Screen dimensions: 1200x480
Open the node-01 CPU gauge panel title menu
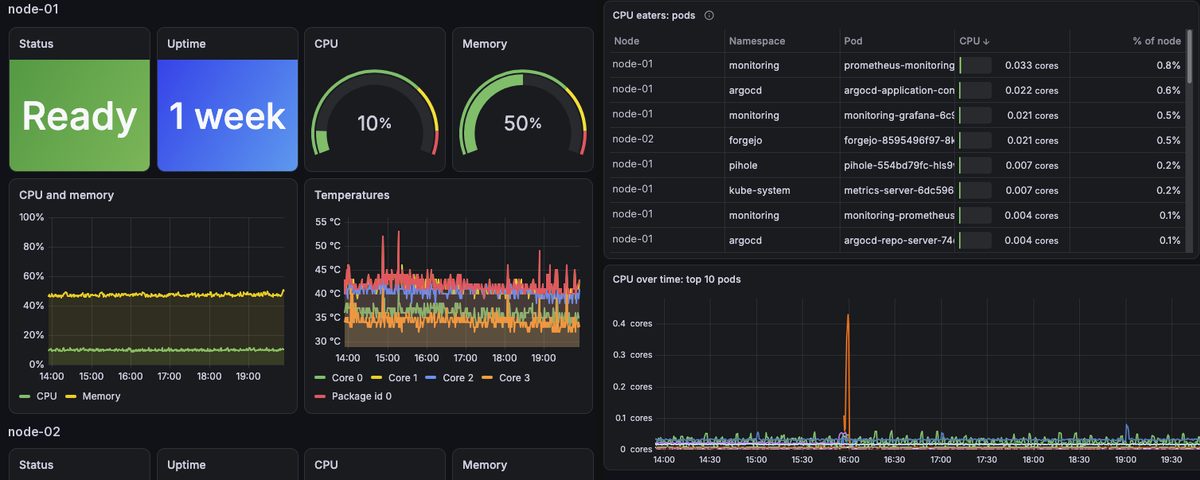point(326,44)
